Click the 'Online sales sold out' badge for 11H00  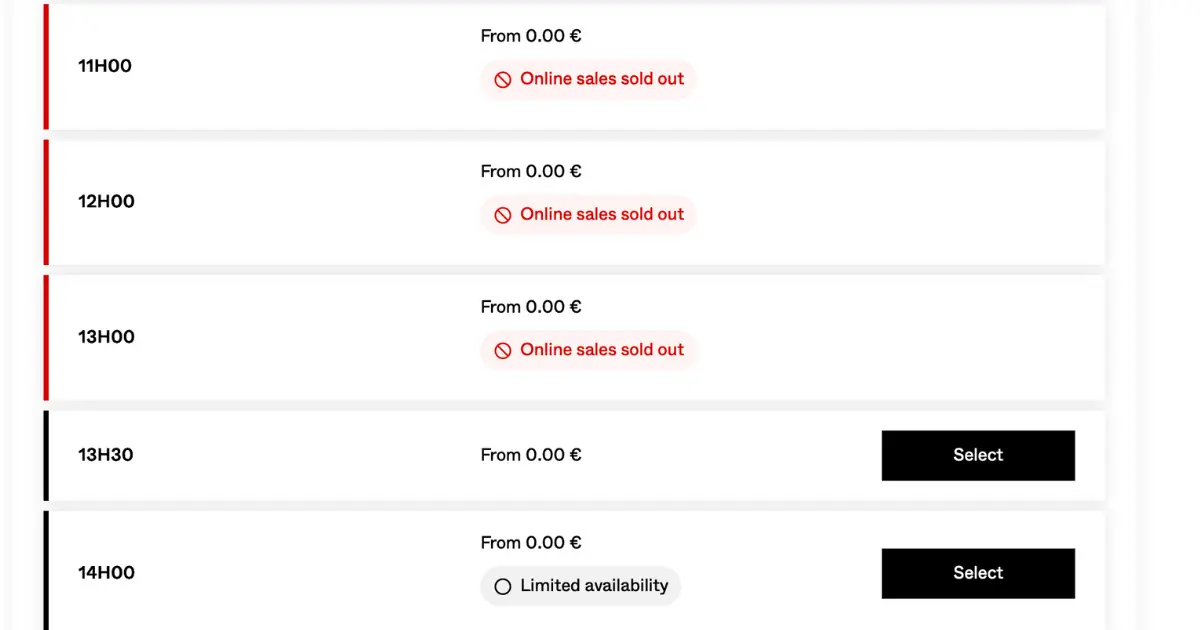[588, 79]
